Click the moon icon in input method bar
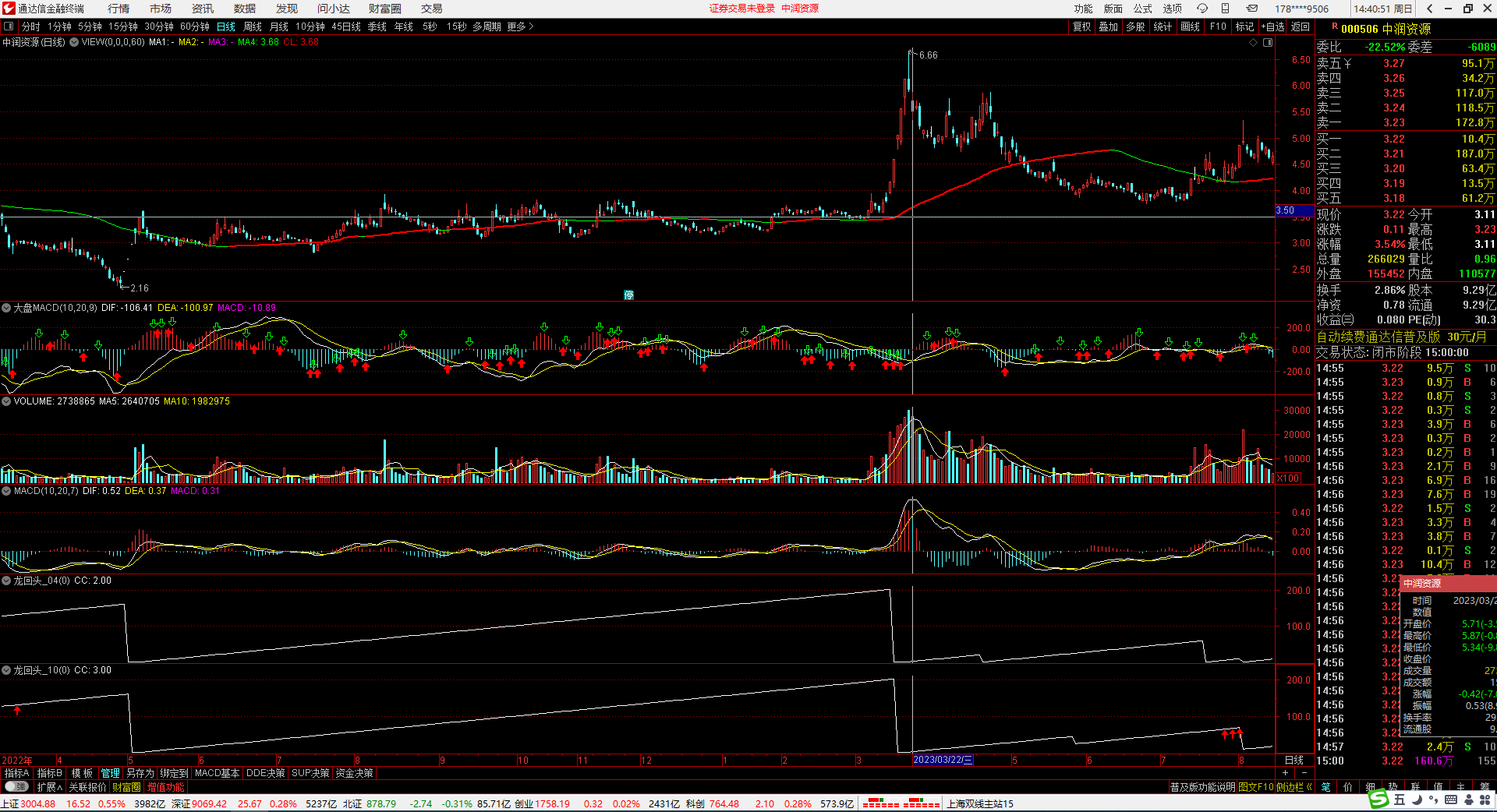 (x=1417, y=800)
